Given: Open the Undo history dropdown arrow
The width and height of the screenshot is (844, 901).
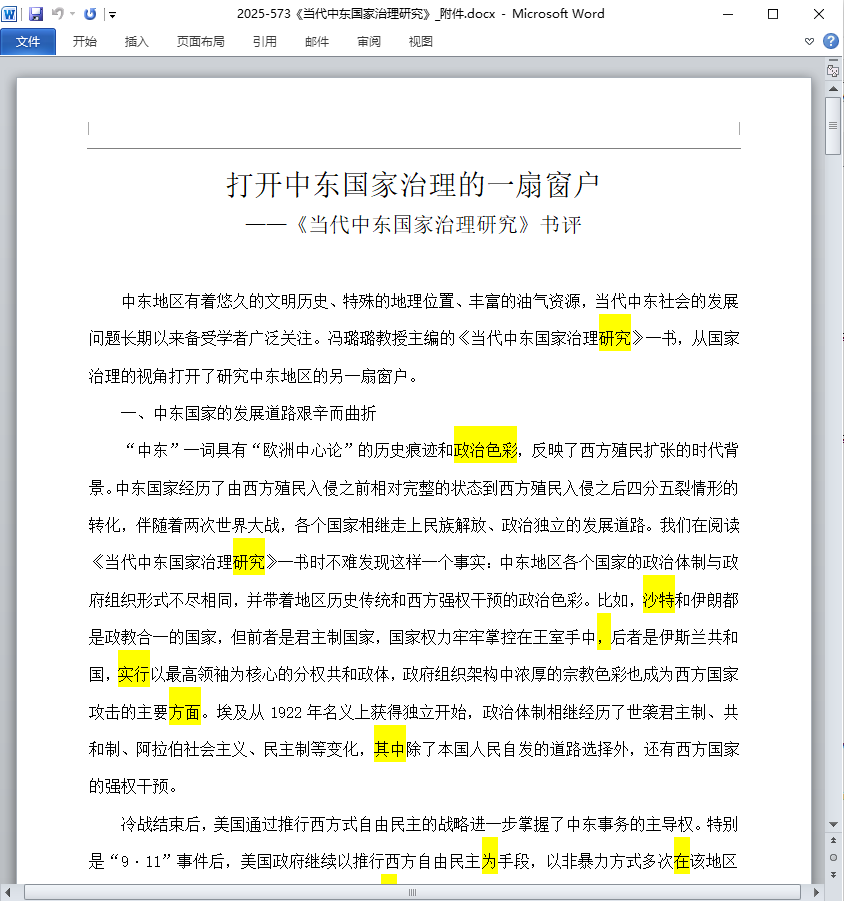Looking at the screenshot, I should [x=72, y=14].
